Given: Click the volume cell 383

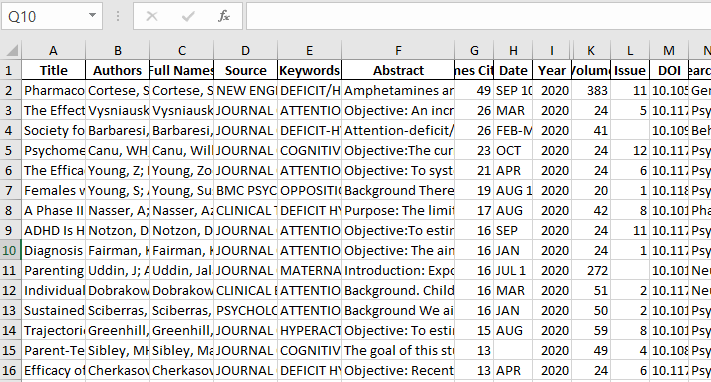Looking at the screenshot, I should tap(591, 91).
